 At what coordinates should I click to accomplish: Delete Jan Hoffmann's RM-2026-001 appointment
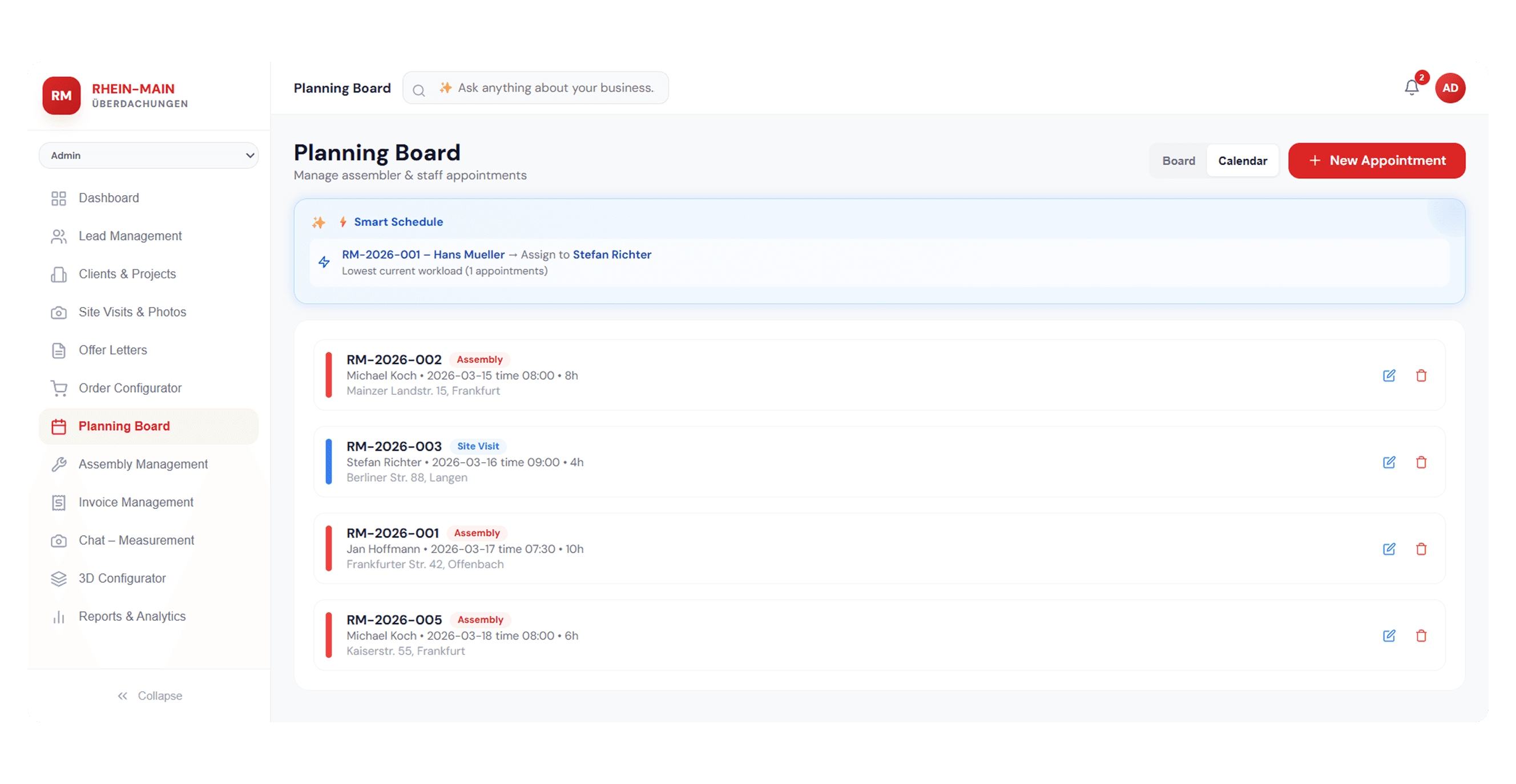(x=1421, y=549)
